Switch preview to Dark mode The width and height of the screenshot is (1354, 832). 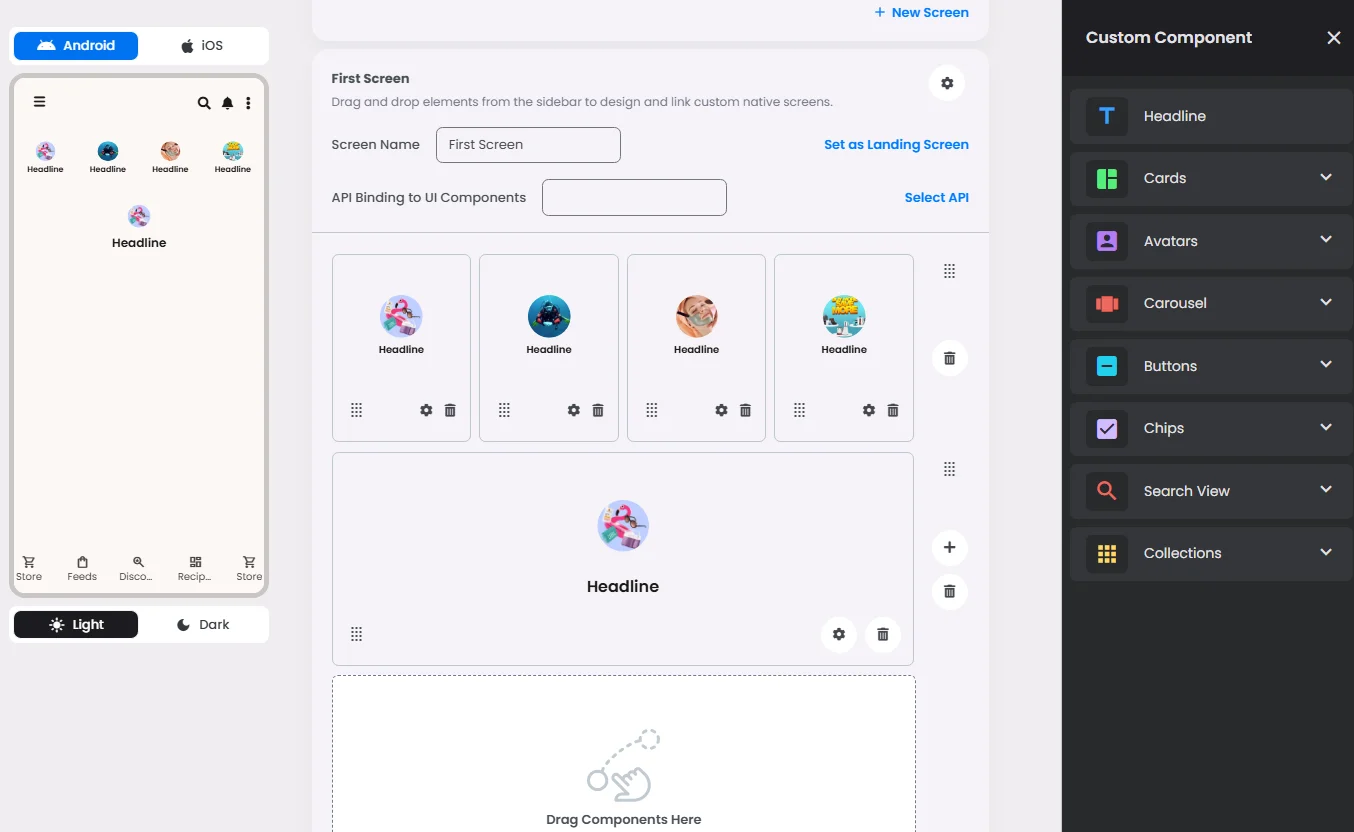[203, 624]
